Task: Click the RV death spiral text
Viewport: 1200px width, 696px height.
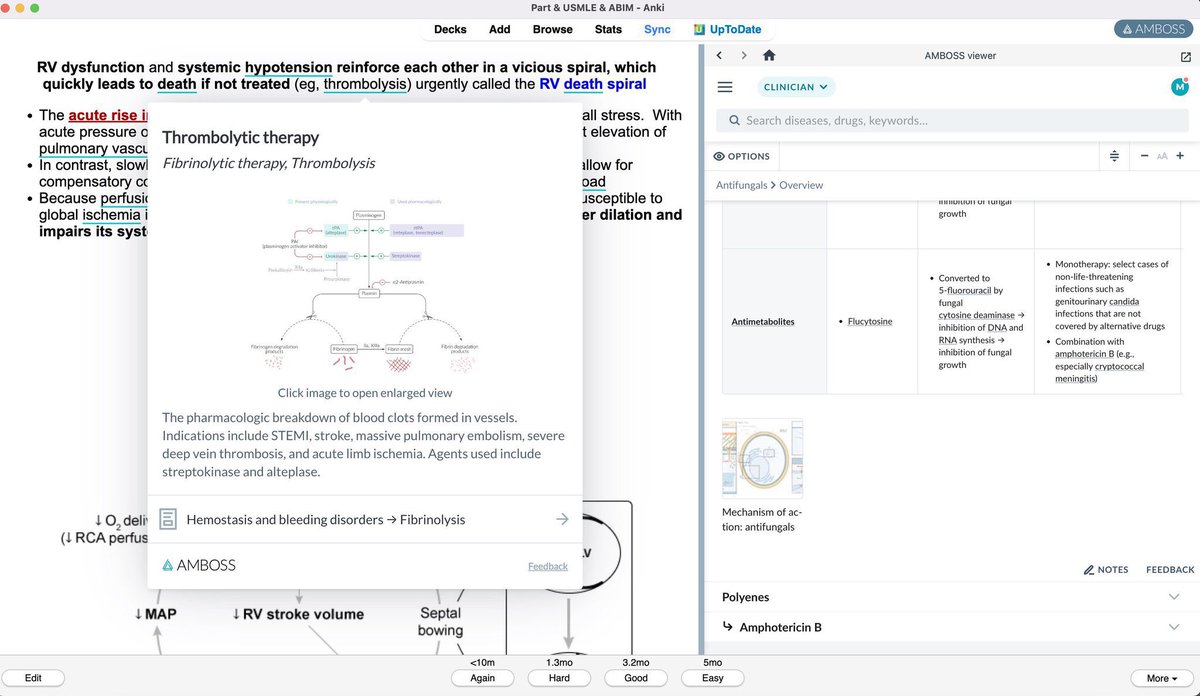Action: click(x=593, y=84)
